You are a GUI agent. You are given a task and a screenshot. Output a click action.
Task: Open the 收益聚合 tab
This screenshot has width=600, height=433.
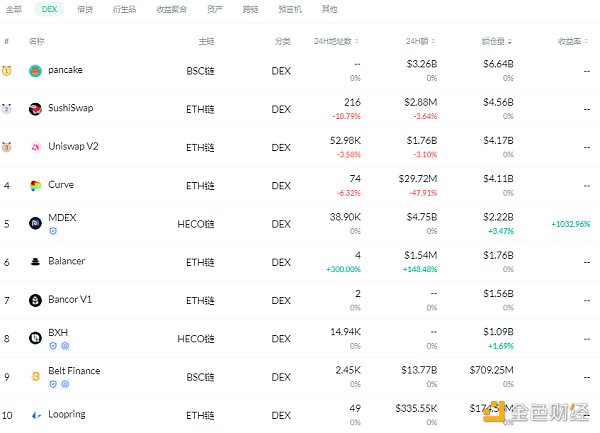[x=171, y=9]
